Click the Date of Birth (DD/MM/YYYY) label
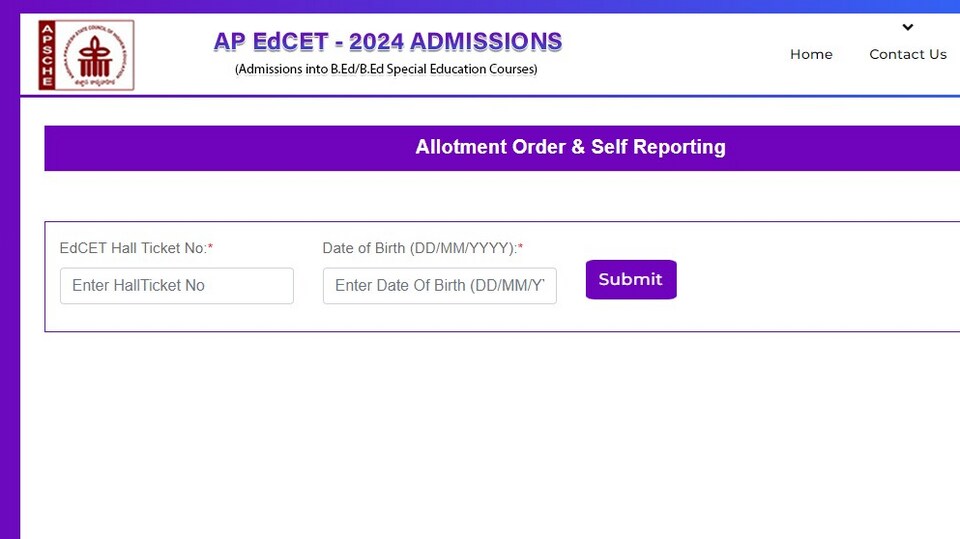The image size is (960, 539). click(419, 248)
